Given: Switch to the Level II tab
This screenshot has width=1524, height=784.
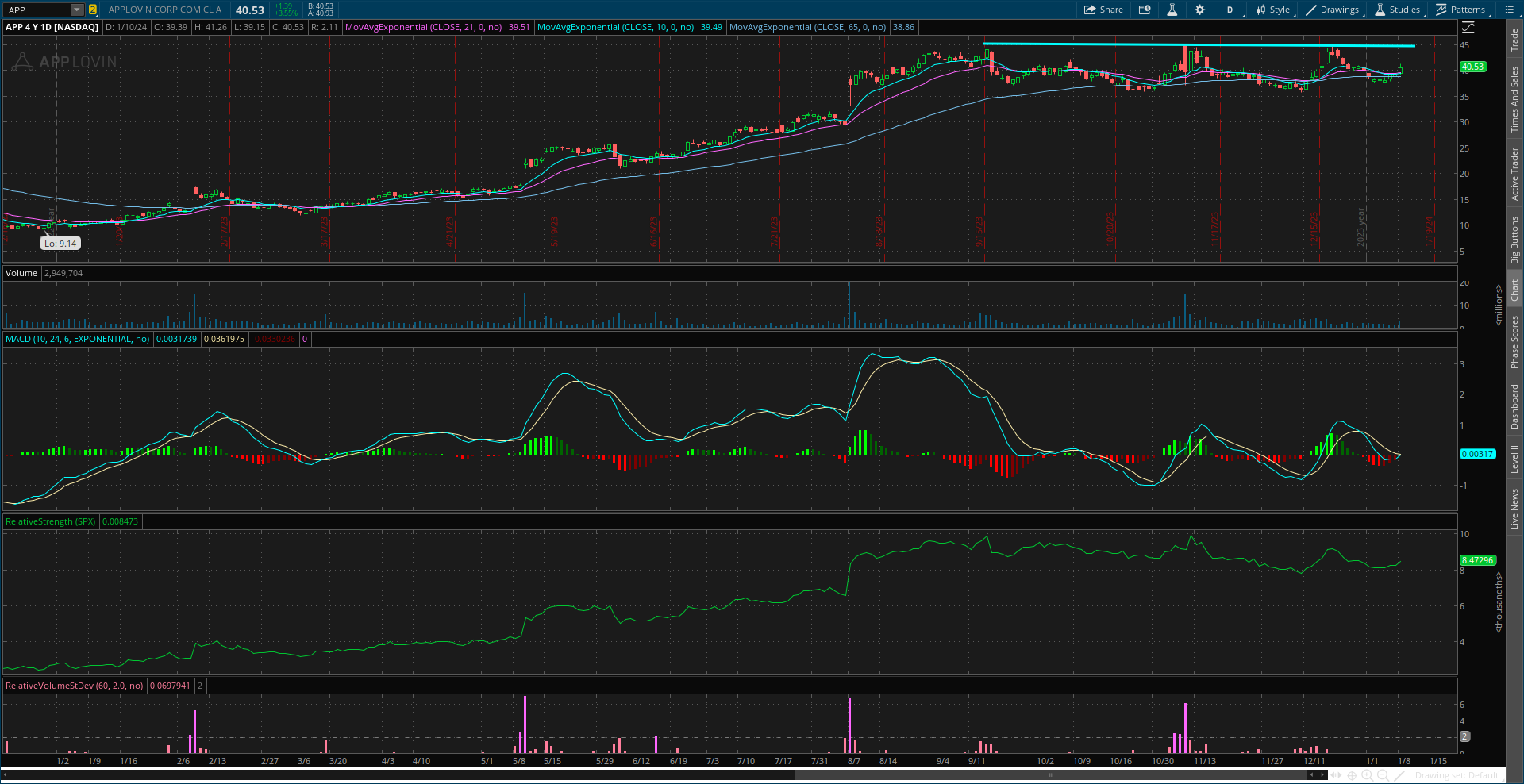Looking at the screenshot, I should point(1514,459).
